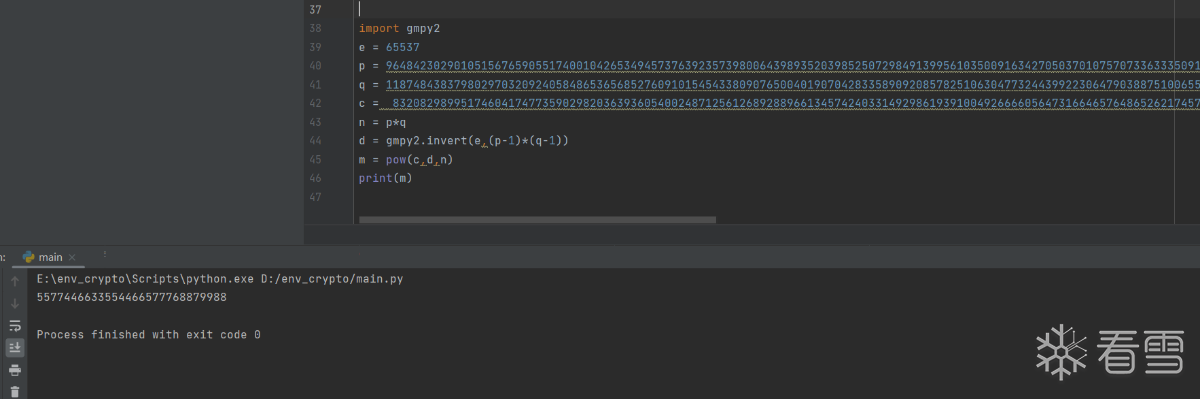Select the main run tab
The height and width of the screenshot is (399, 1200).
45,257
